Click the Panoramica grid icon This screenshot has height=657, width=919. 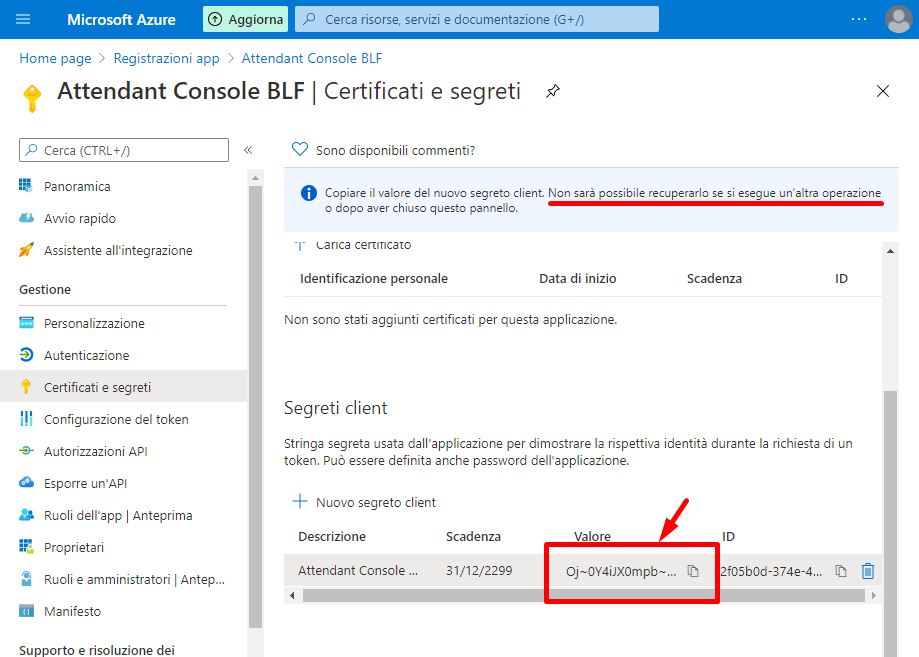[26, 186]
